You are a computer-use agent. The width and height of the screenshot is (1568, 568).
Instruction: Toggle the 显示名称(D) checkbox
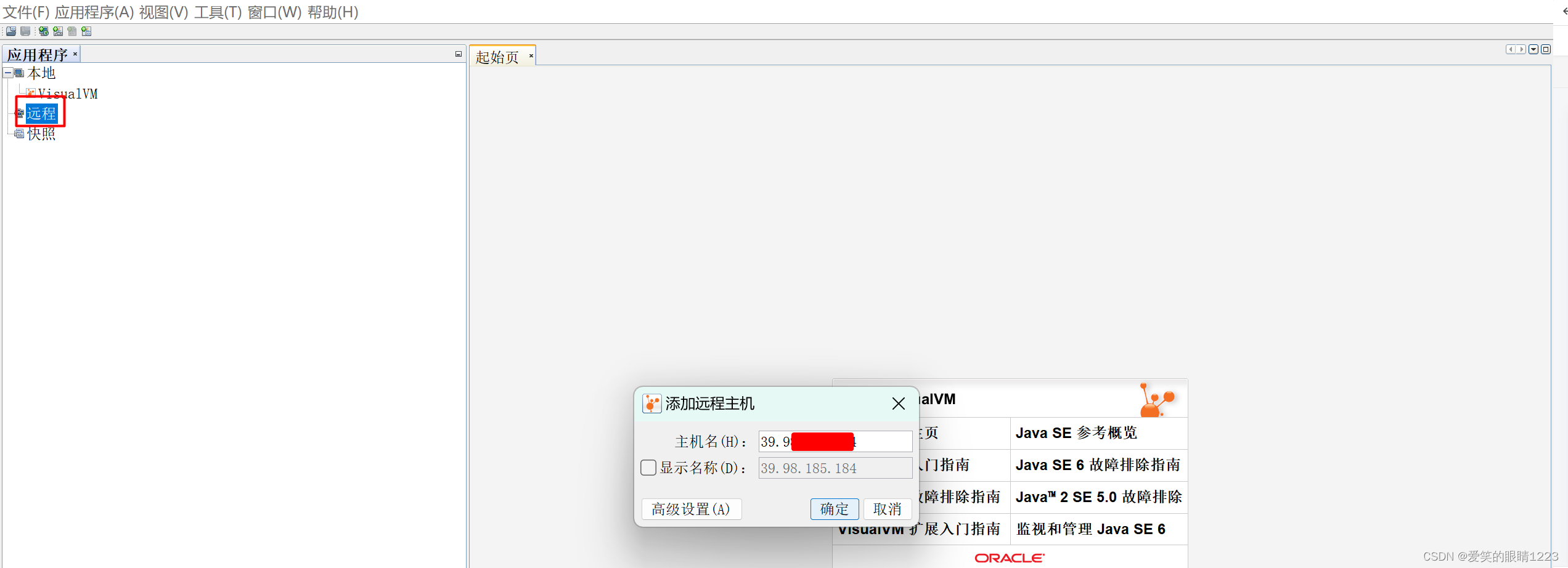pyautogui.click(x=648, y=468)
